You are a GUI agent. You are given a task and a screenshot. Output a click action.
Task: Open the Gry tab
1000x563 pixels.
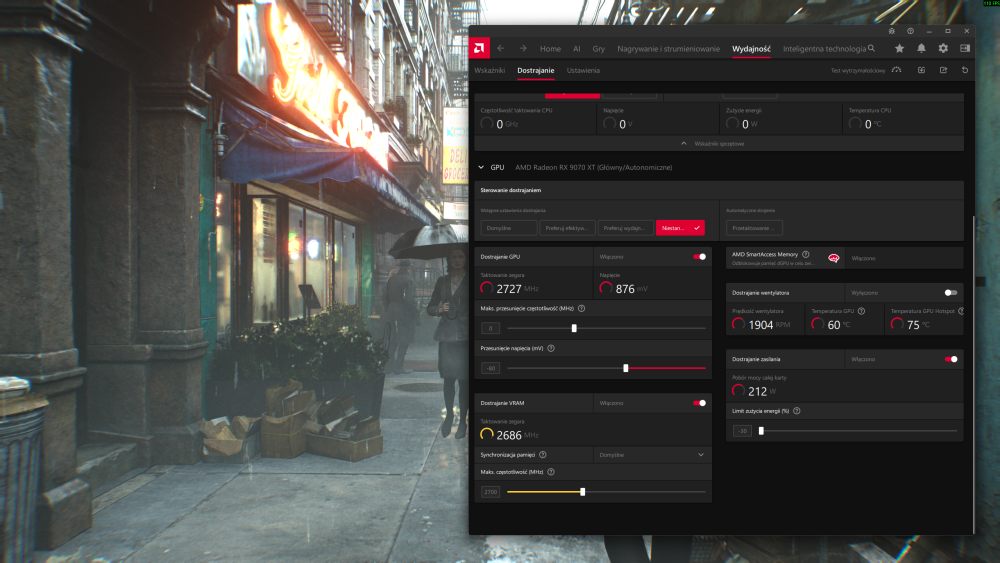point(598,48)
